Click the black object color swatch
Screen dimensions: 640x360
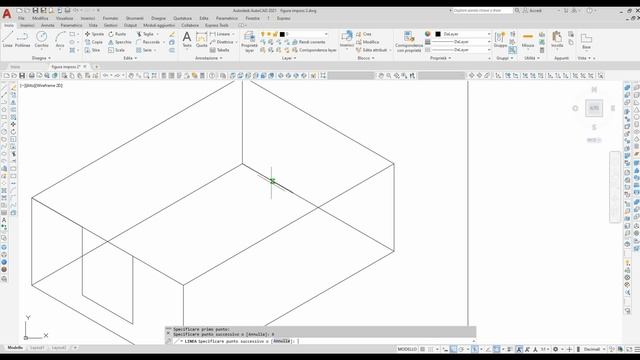(x=438, y=34)
